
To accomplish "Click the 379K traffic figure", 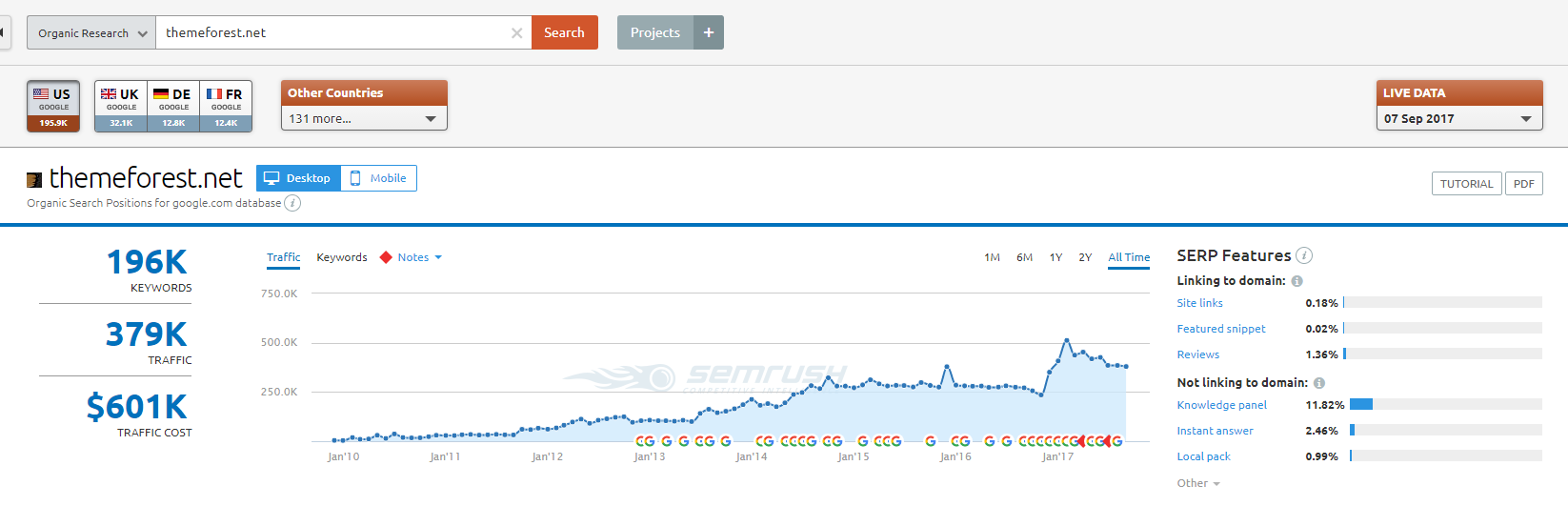I will [x=147, y=334].
